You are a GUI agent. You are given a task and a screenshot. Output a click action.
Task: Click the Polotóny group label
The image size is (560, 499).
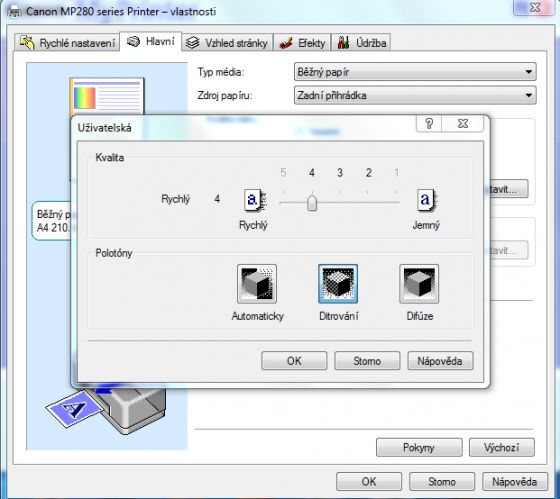(114, 253)
